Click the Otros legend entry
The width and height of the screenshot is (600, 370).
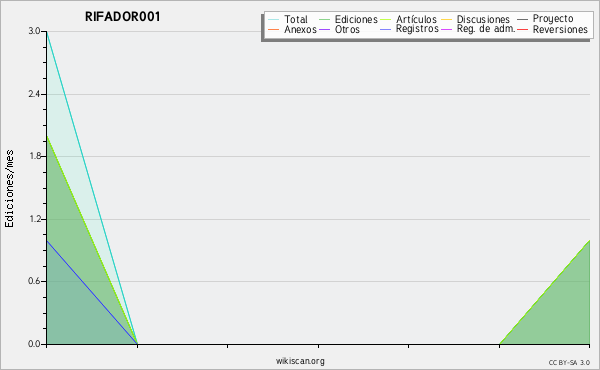(339, 29)
